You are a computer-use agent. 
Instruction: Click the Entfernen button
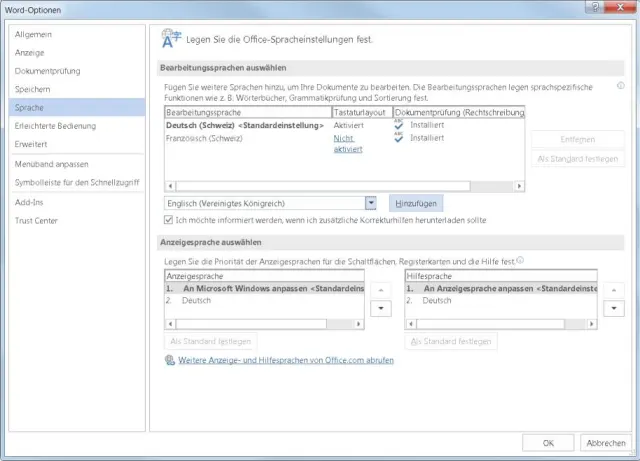pyautogui.click(x=578, y=140)
